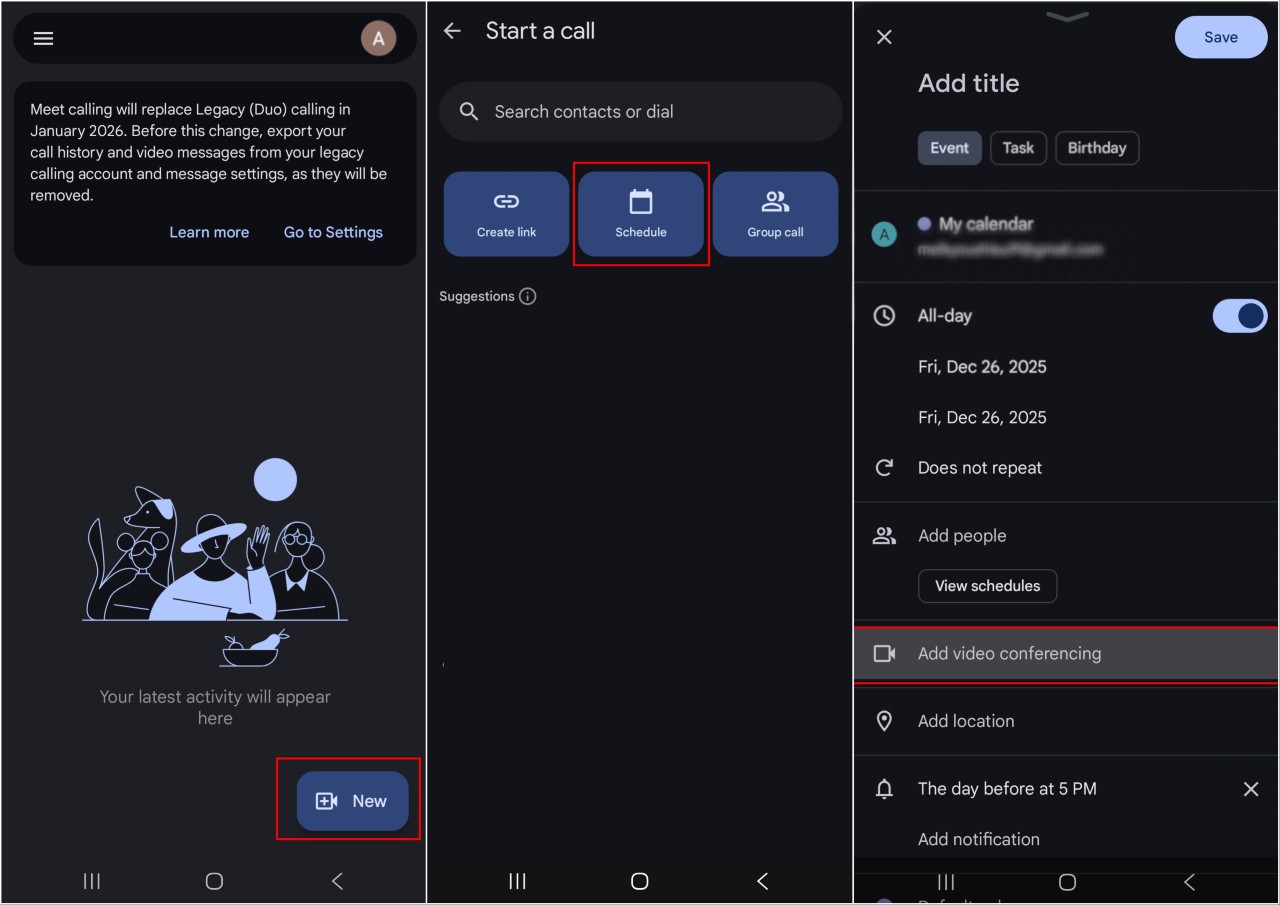Open the hamburger menu in Meet
This screenshot has width=1280, height=905.
click(x=44, y=39)
